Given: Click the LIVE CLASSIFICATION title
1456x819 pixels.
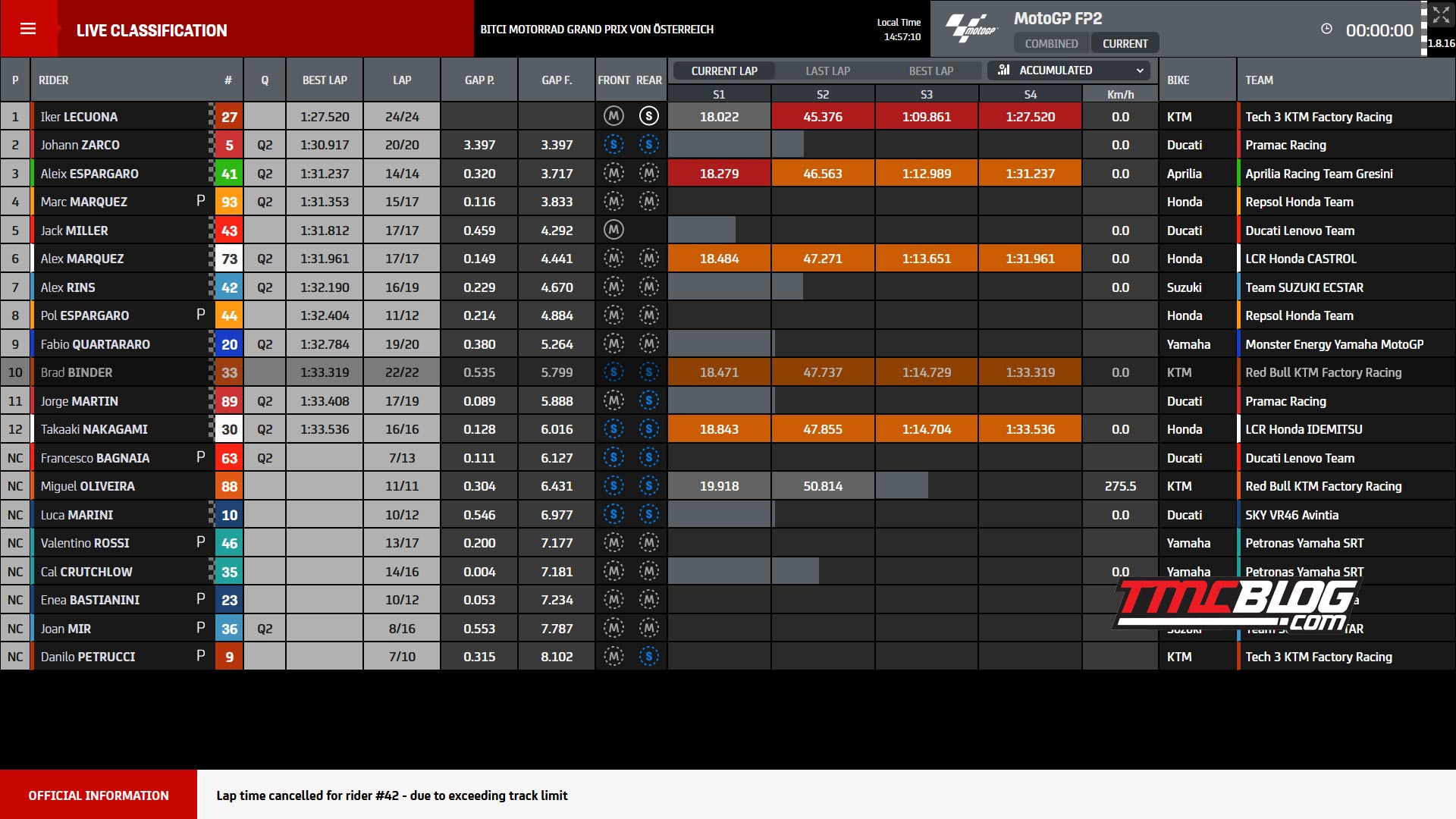Looking at the screenshot, I should (x=152, y=30).
